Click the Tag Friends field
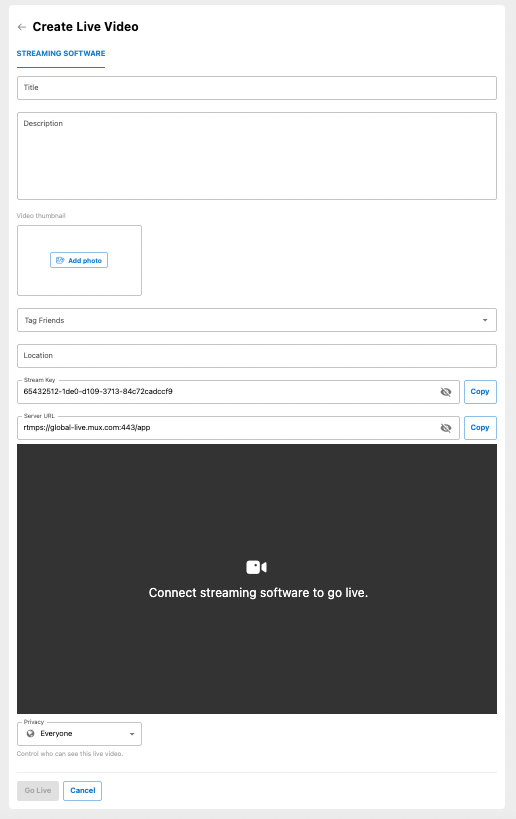This screenshot has width=516, height=819. click(256, 320)
